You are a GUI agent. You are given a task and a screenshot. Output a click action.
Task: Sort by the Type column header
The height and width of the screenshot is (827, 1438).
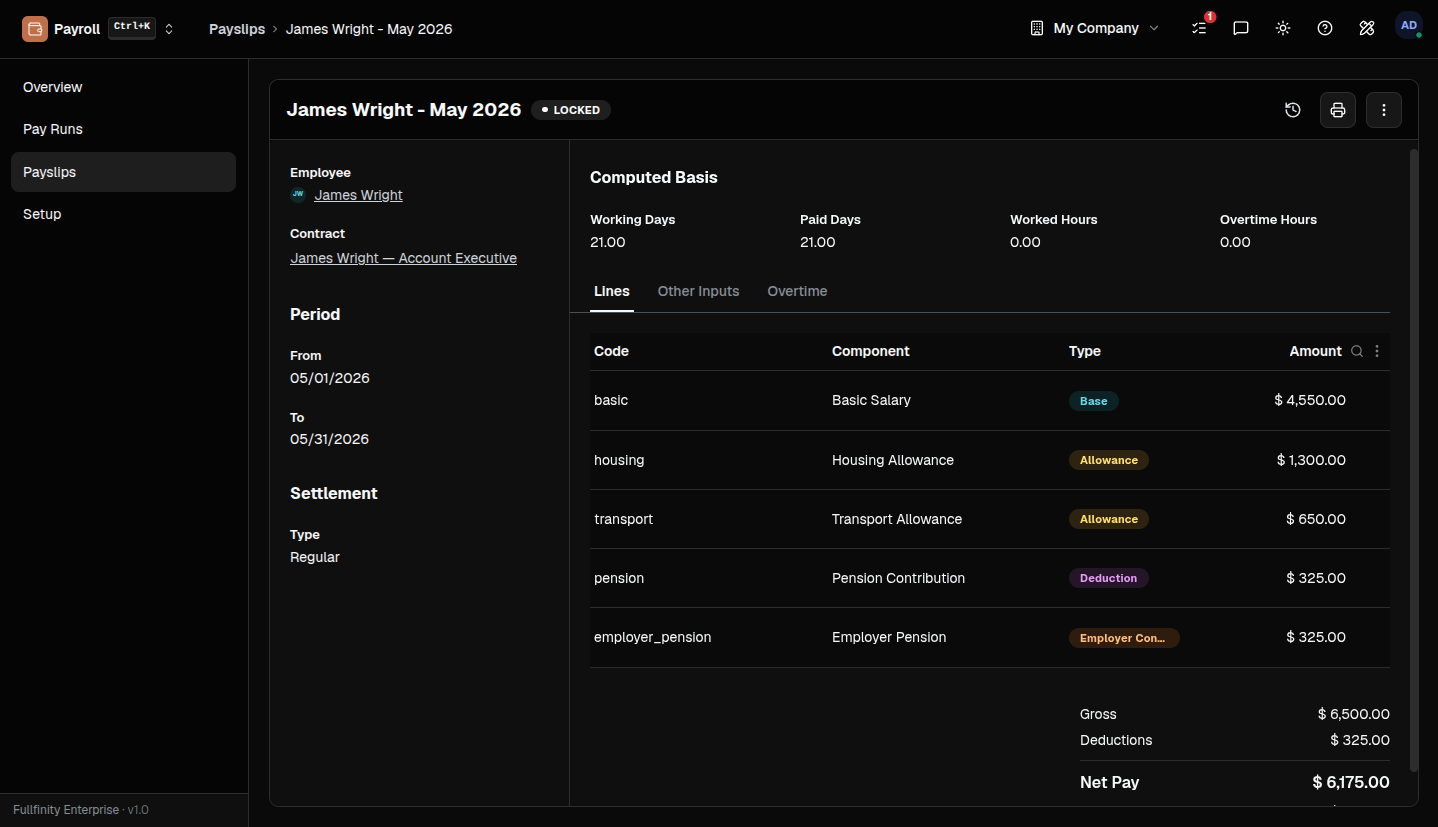point(1085,351)
